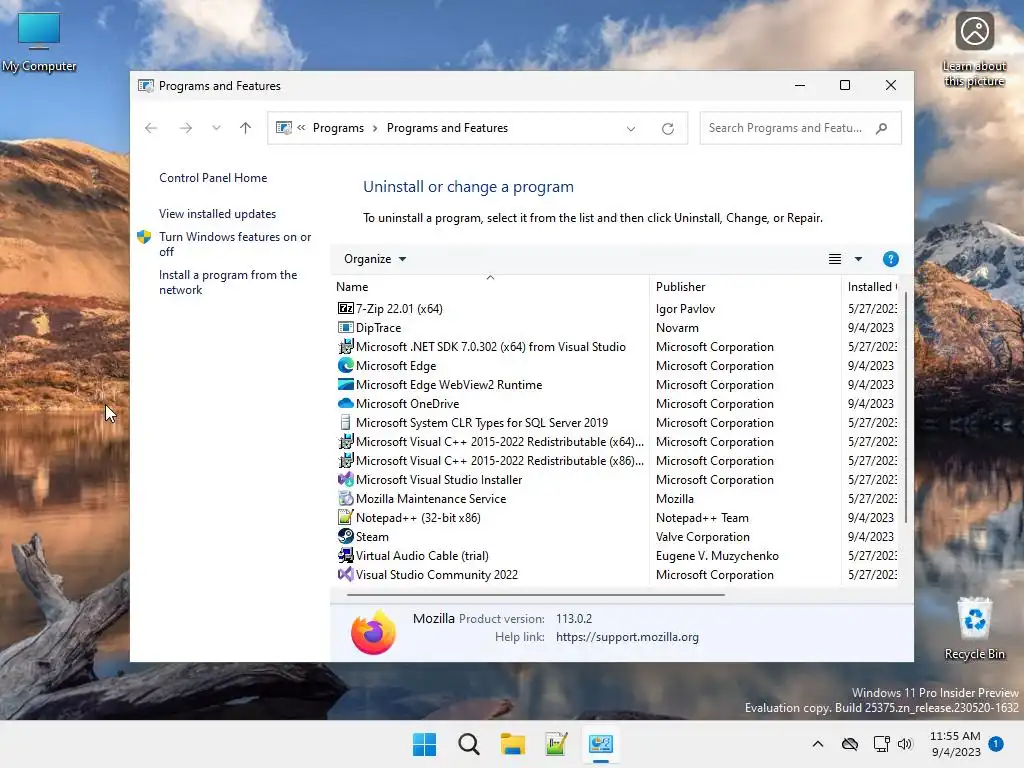Go to Control Panel Home
This screenshot has width=1024, height=768.
point(213,178)
